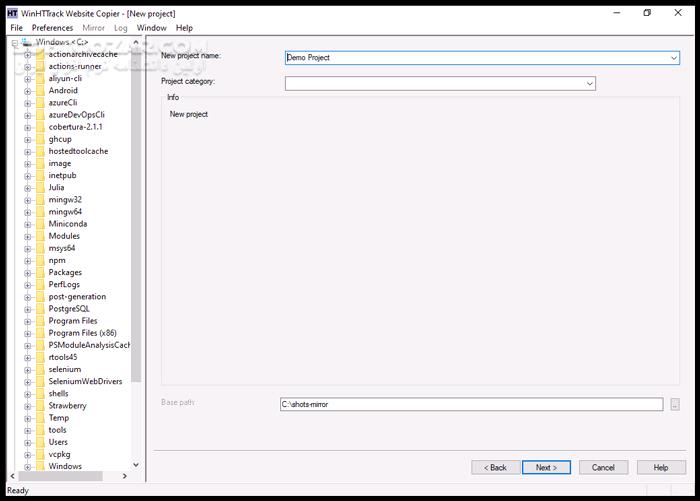Click the folder tree scroll right arrow
The image size is (700, 501).
[125, 476]
